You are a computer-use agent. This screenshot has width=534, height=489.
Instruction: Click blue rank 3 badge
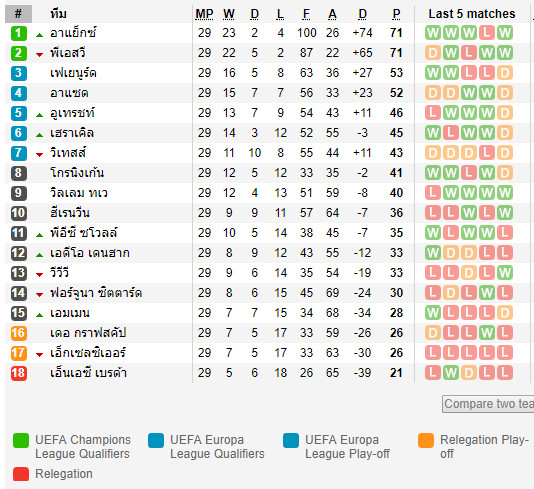click(19, 73)
